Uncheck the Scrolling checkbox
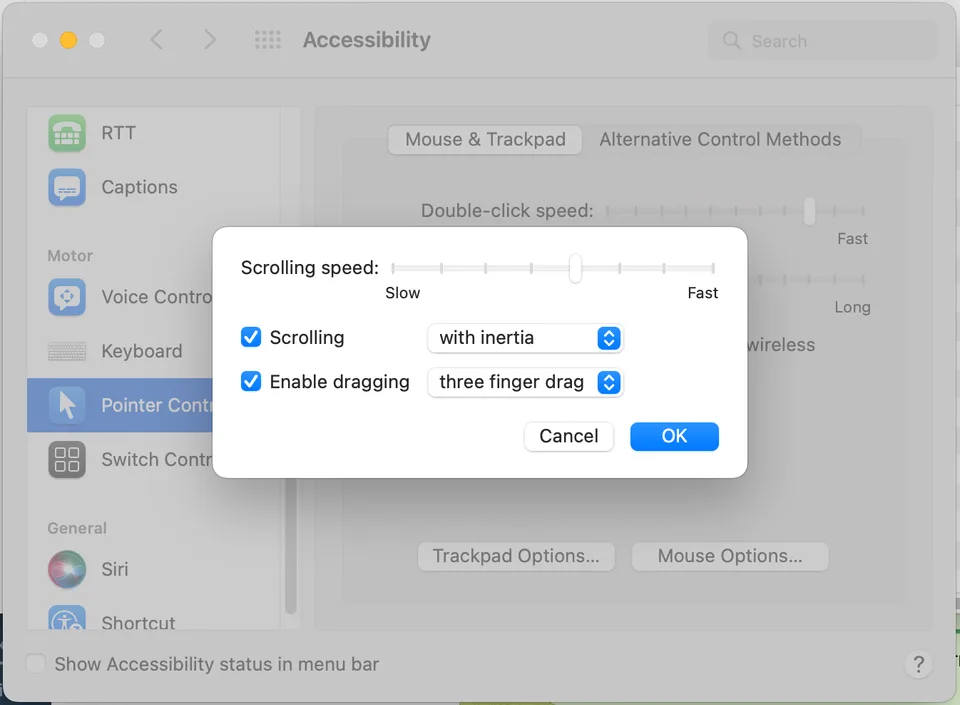 pos(252,338)
